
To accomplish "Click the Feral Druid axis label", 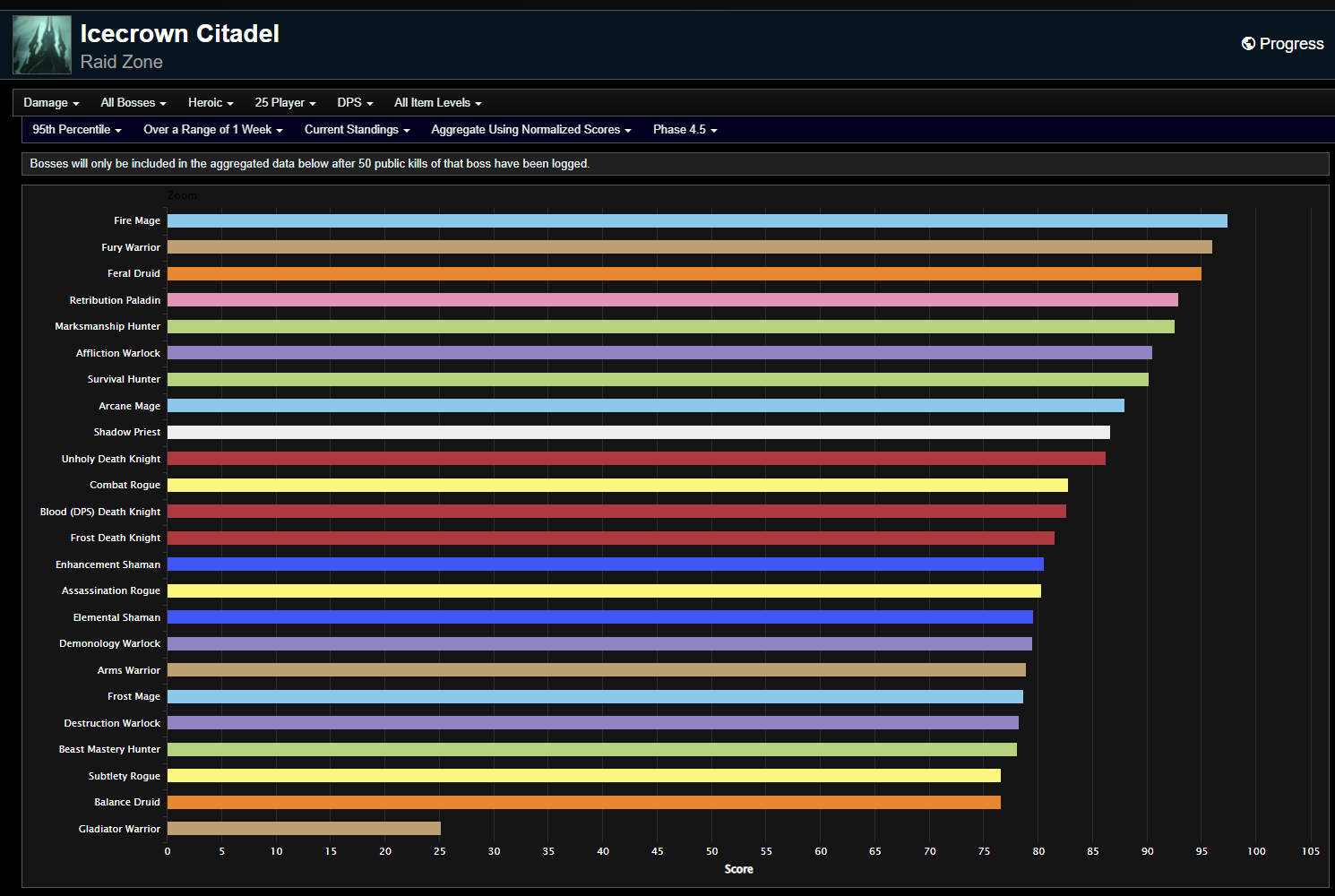I will coord(133,273).
